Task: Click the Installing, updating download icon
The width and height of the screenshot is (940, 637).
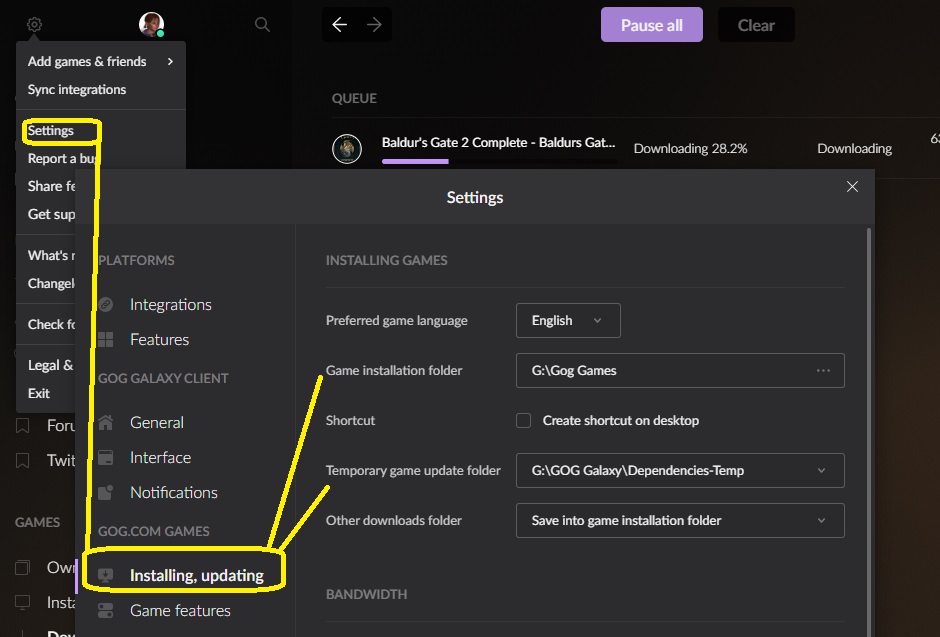Action: click(106, 575)
